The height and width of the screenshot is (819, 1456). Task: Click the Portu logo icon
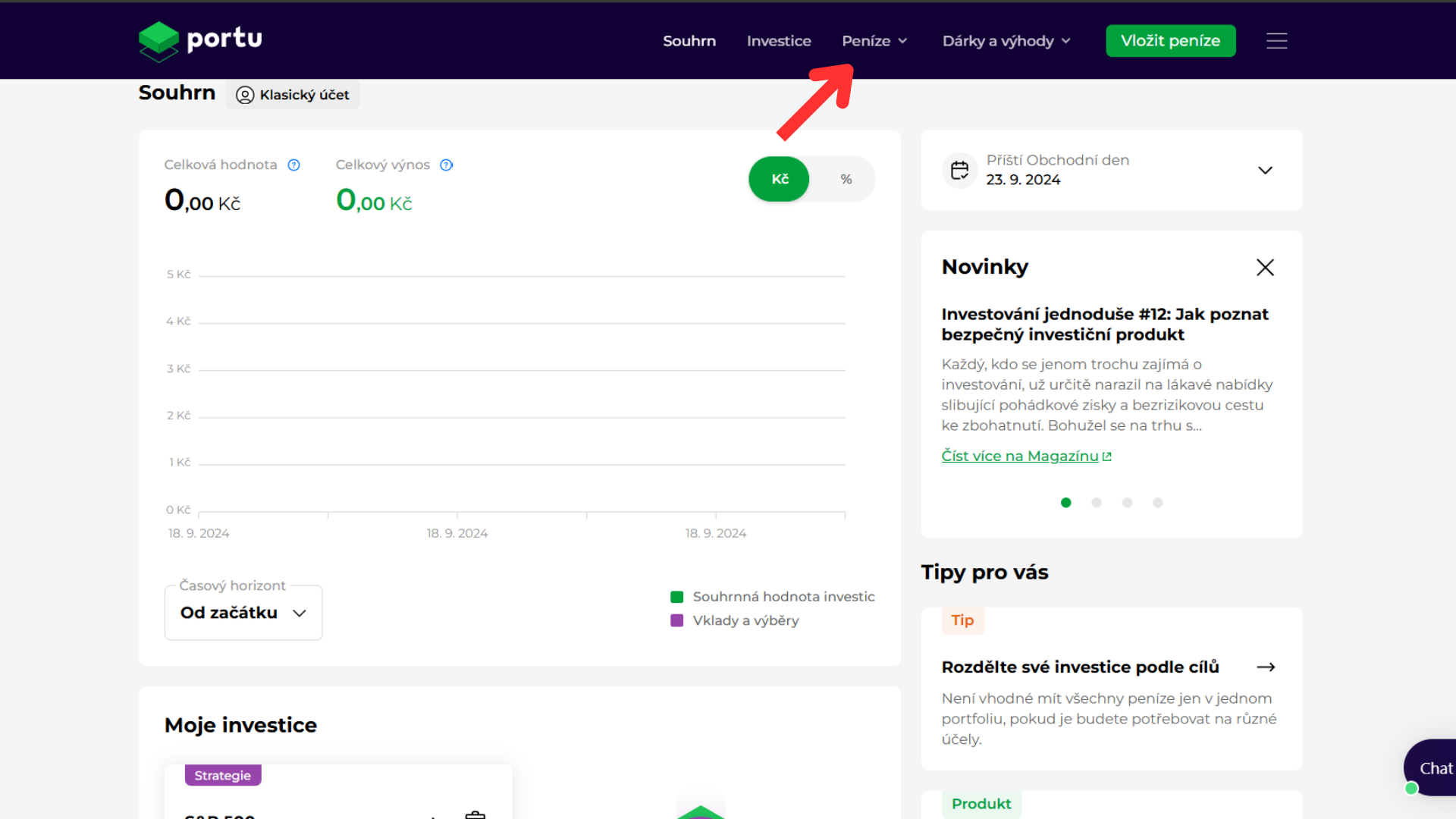coord(159,41)
